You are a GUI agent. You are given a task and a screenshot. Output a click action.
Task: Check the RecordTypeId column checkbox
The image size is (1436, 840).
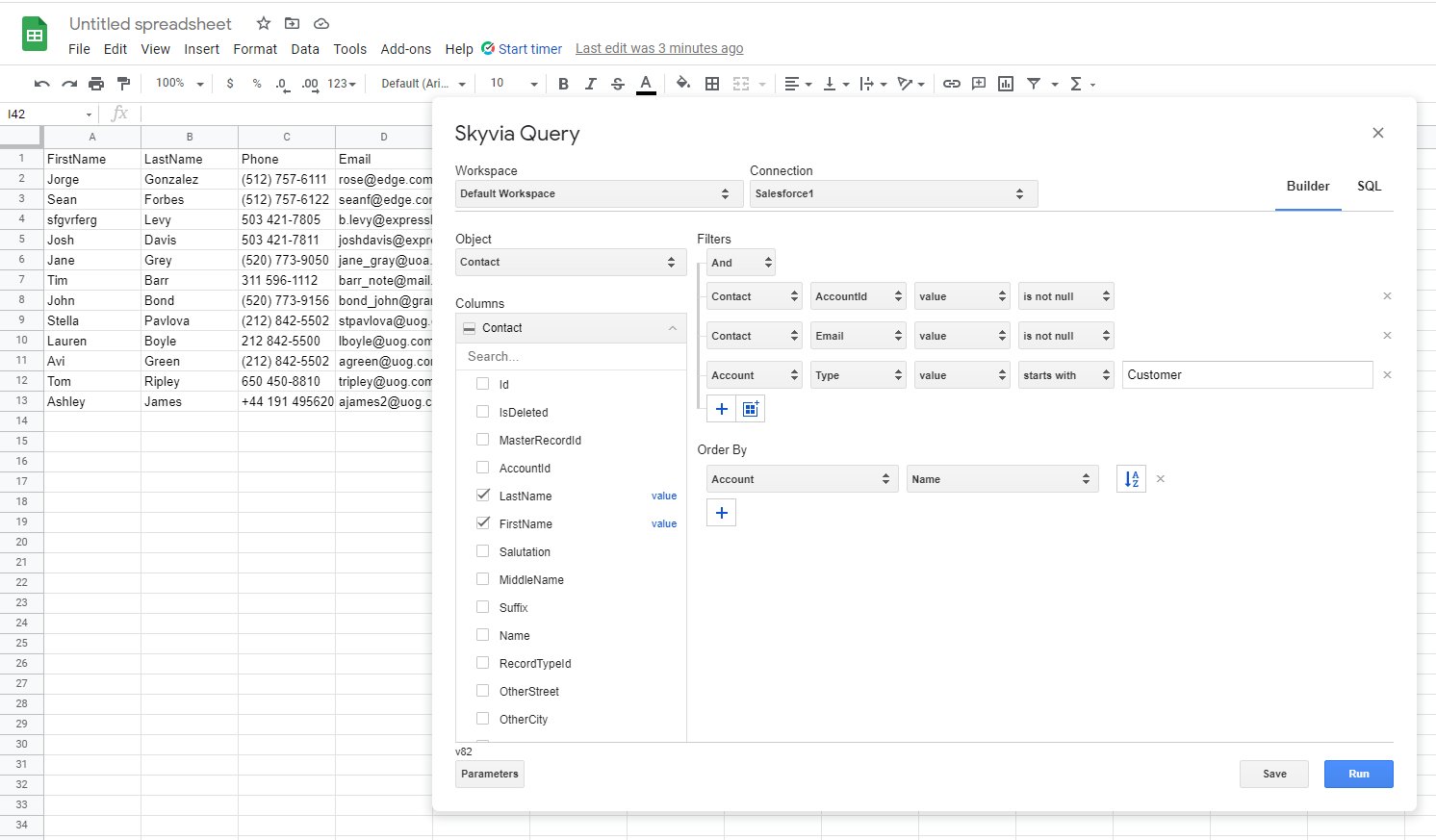(x=483, y=663)
